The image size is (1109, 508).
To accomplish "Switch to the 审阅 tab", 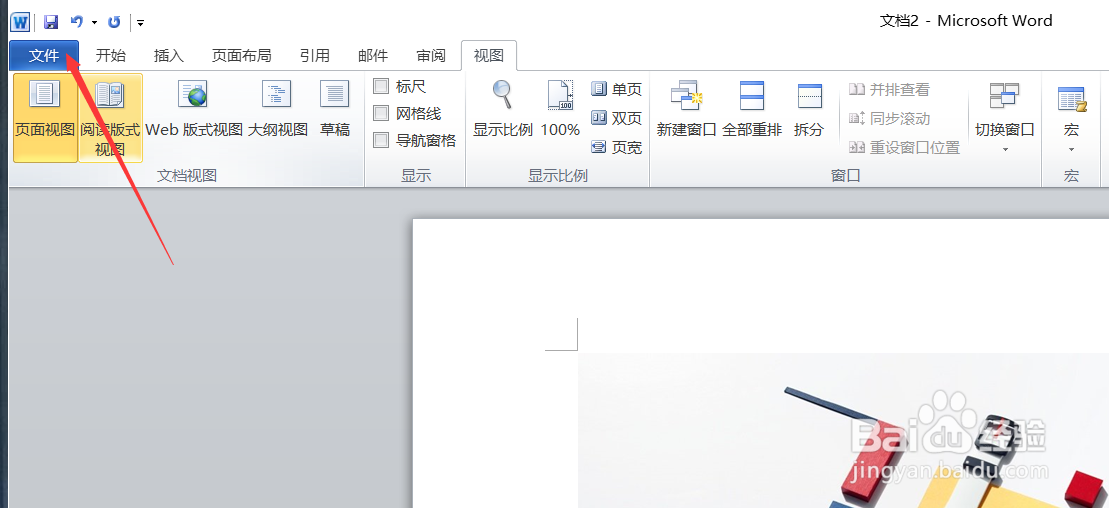I will (x=431, y=56).
